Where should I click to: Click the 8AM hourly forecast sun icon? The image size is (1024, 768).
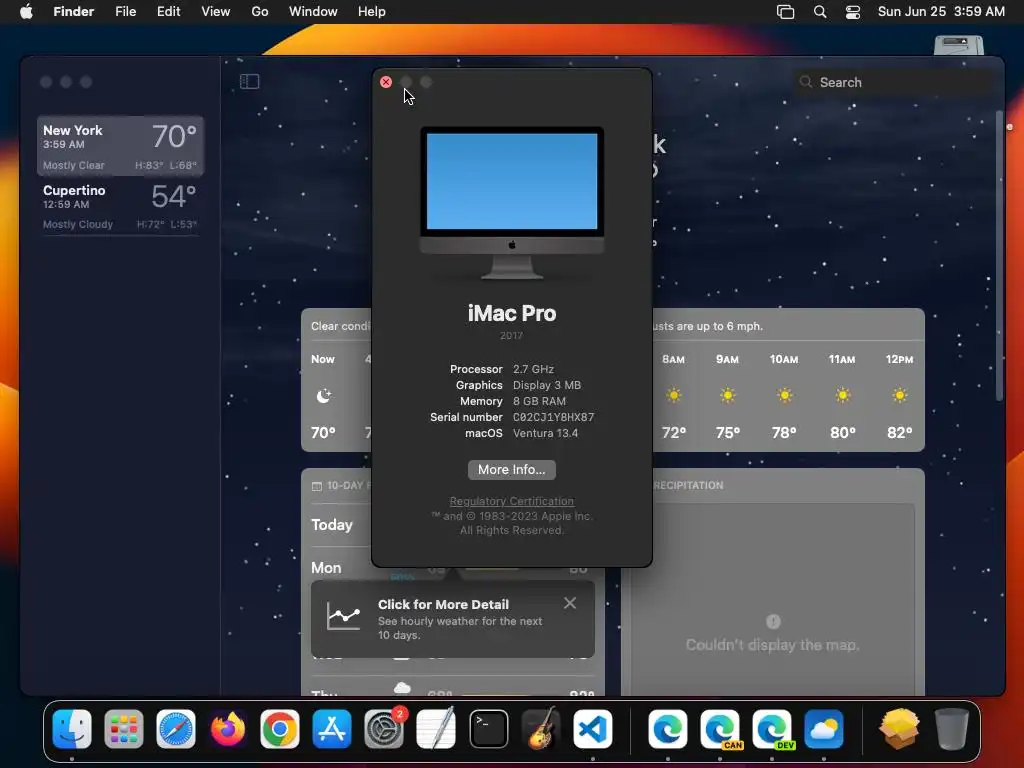pyautogui.click(x=674, y=395)
